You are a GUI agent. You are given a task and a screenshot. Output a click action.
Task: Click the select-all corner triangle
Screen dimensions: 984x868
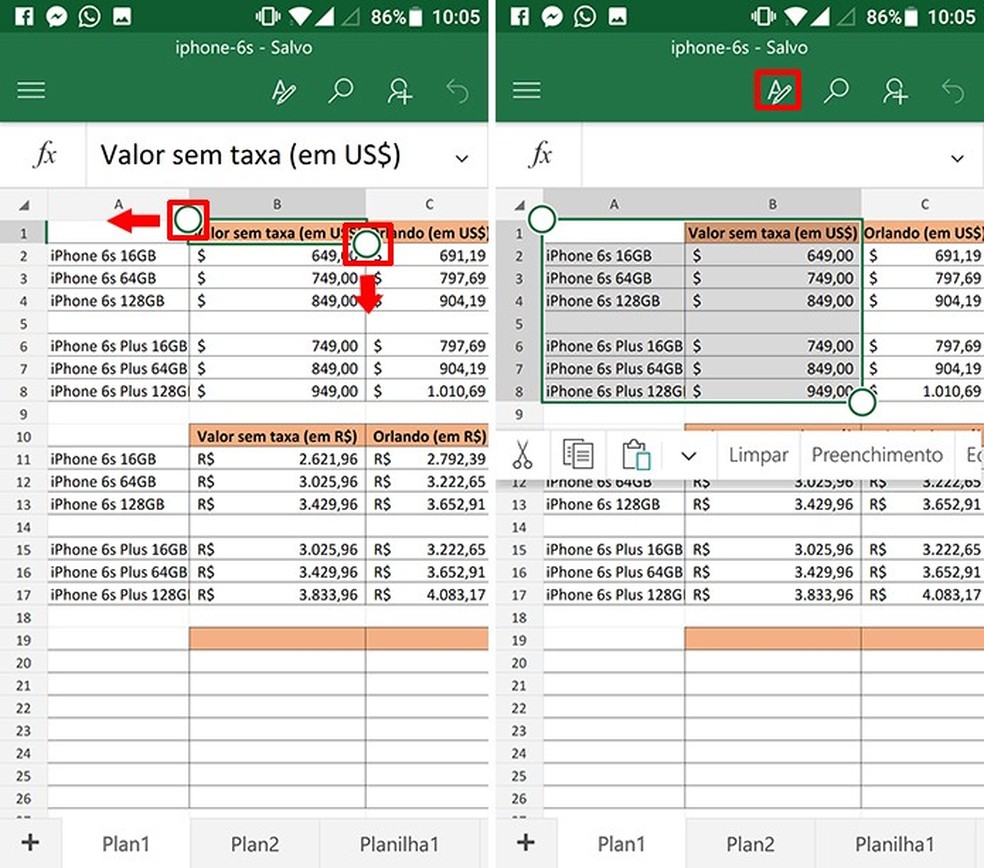24,204
